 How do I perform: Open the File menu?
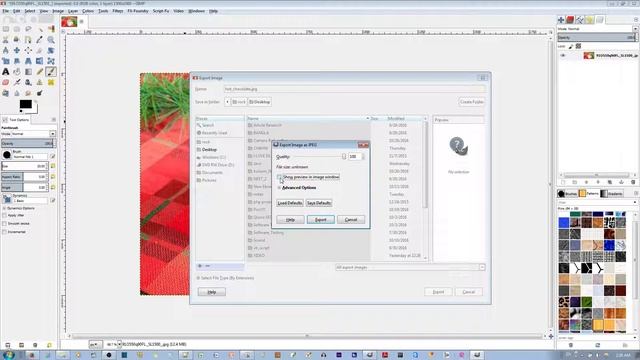[x=5, y=11]
